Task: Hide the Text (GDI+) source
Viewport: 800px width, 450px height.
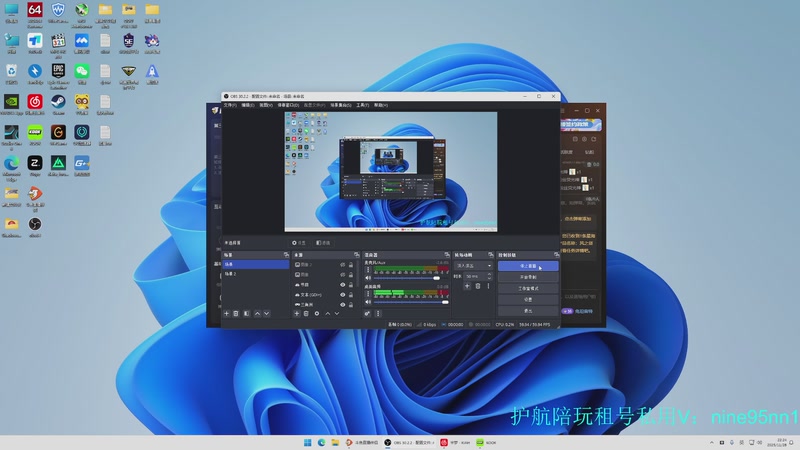Action: (343, 295)
